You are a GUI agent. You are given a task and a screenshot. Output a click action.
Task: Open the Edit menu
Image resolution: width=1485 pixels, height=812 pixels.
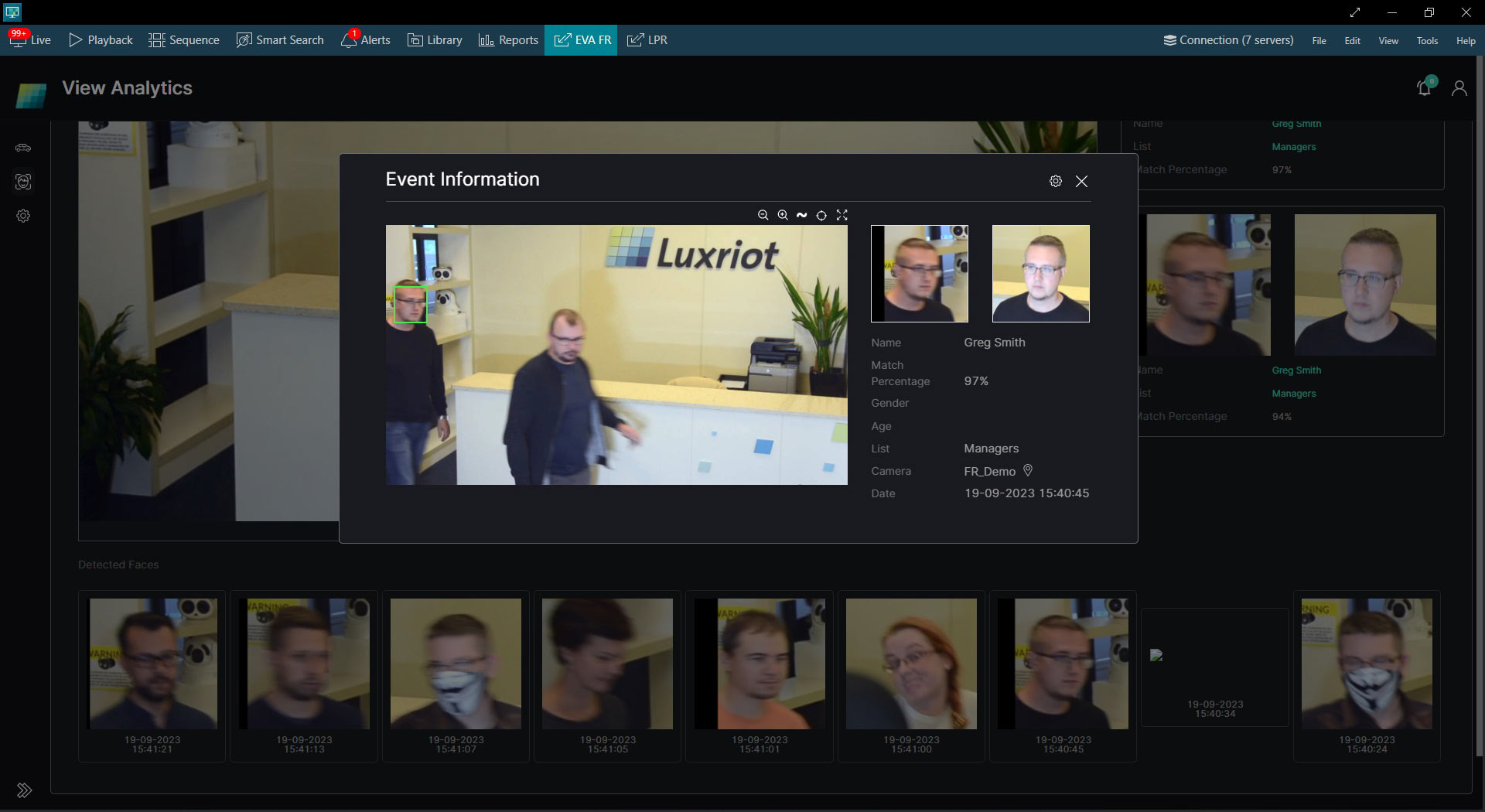pyautogui.click(x=1353, y=41)
